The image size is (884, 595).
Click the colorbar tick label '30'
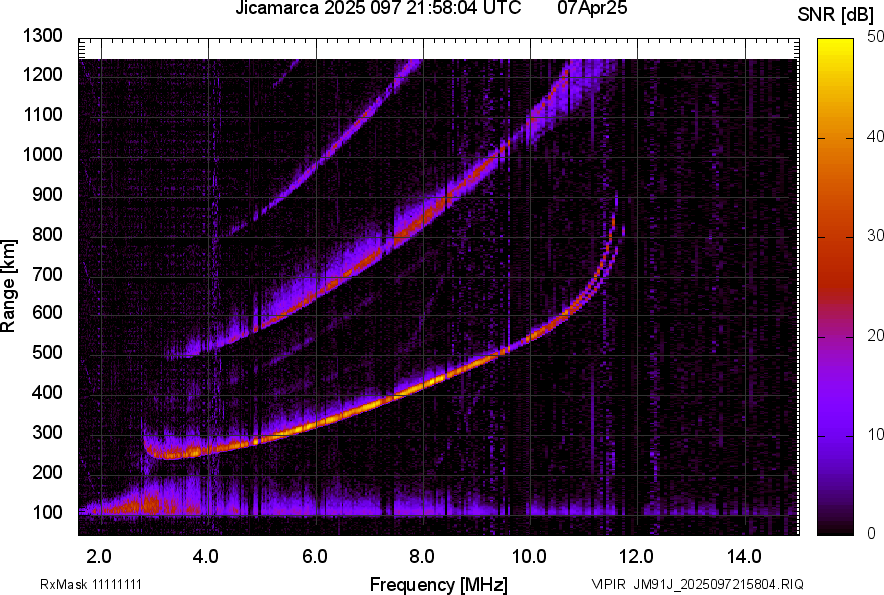875,236
